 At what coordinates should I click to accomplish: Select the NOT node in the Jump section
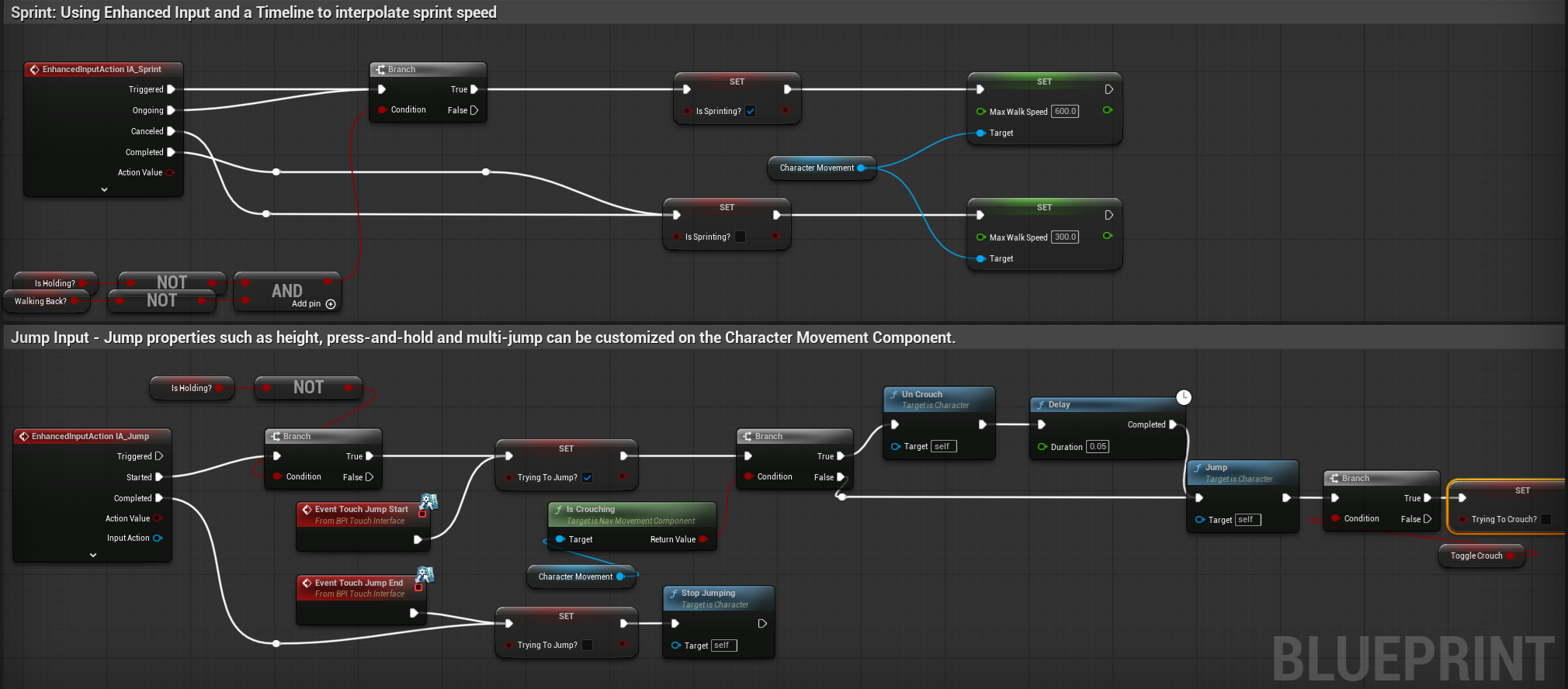308,387
